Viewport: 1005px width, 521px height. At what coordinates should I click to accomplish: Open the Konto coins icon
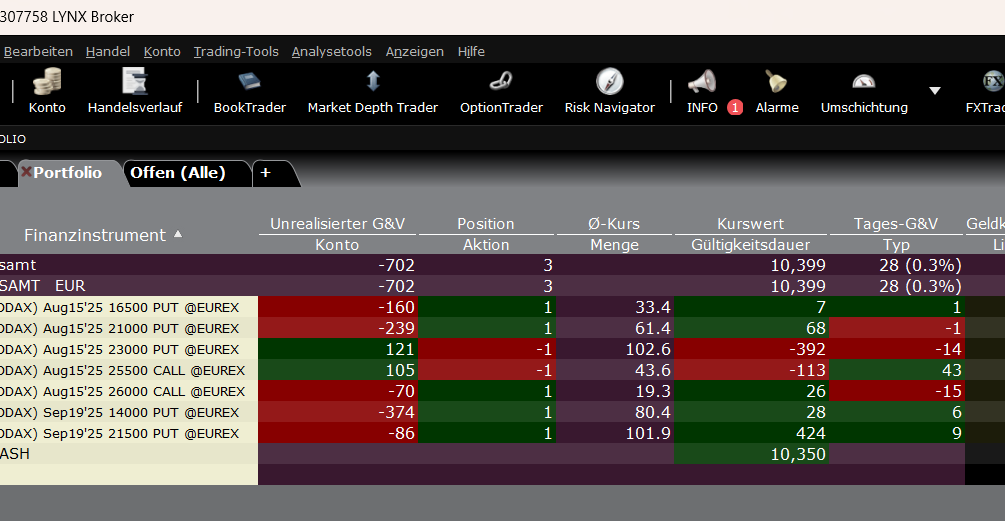pyautogui.click(x=47, y=83)
